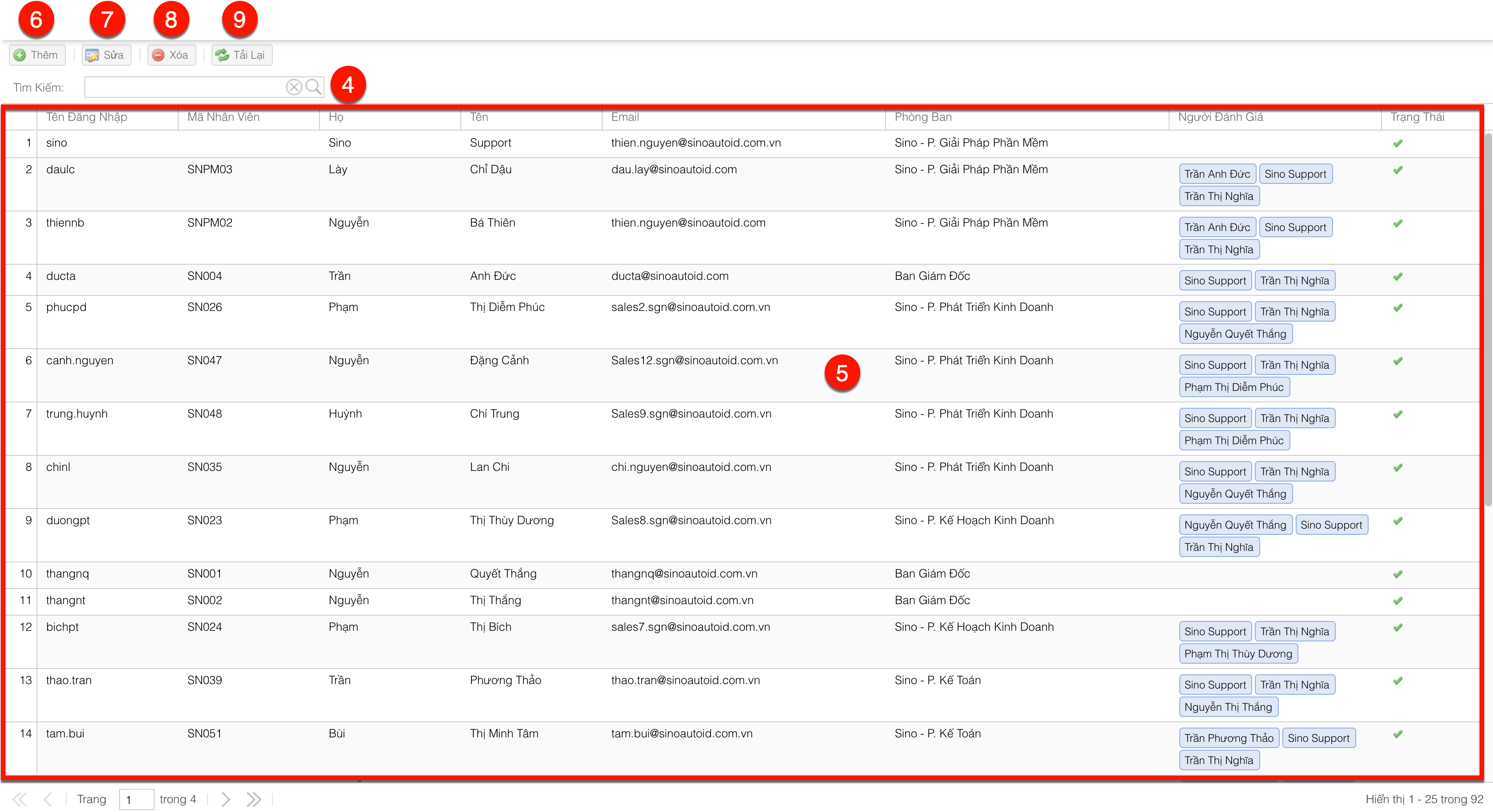This screenshot has height=812, width=1493.
Task: Clear the search field with X icon
Action: pyautogui.click(x=294, y=87)
